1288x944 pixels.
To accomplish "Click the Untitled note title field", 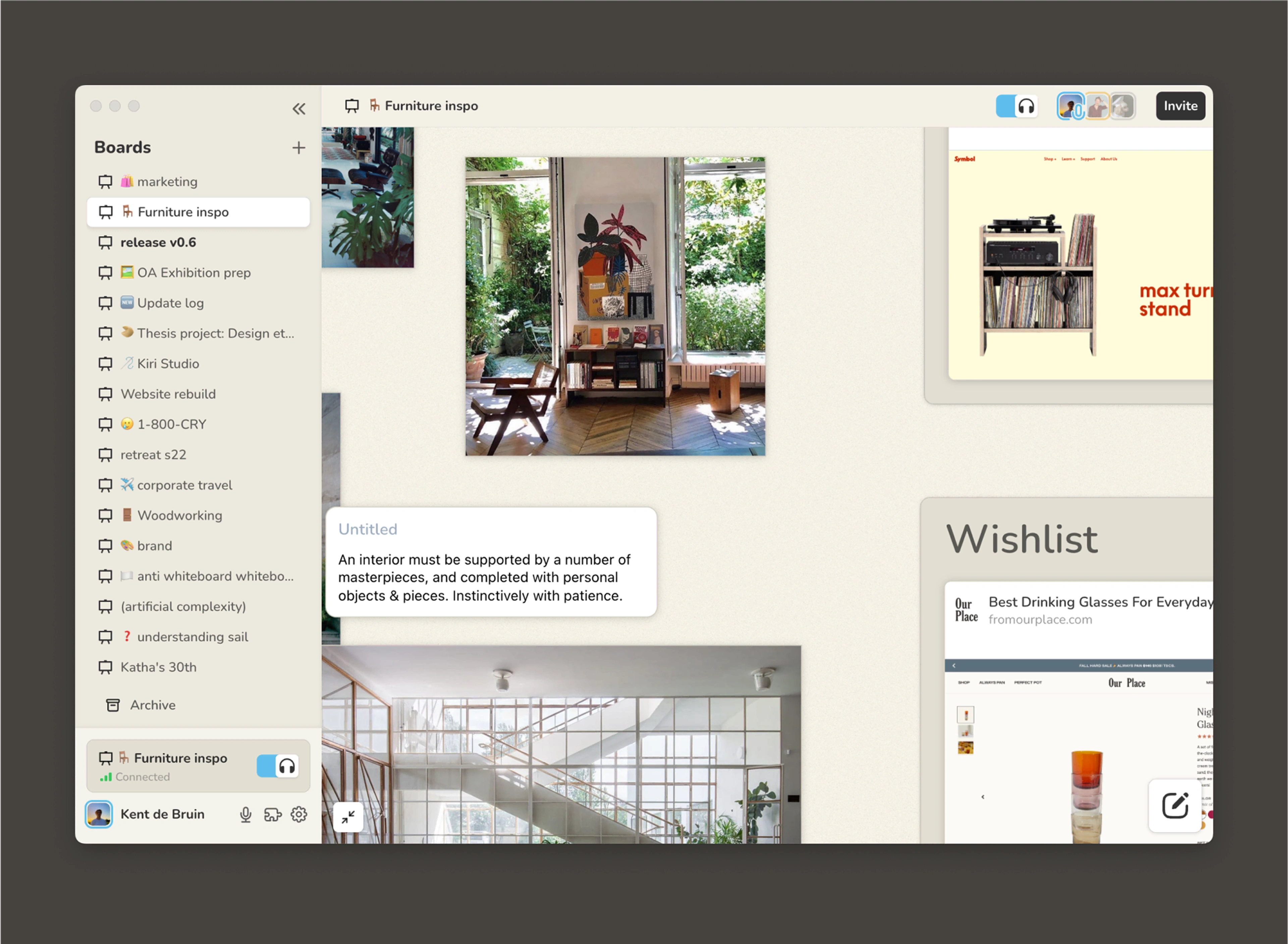I will point(368,529).
